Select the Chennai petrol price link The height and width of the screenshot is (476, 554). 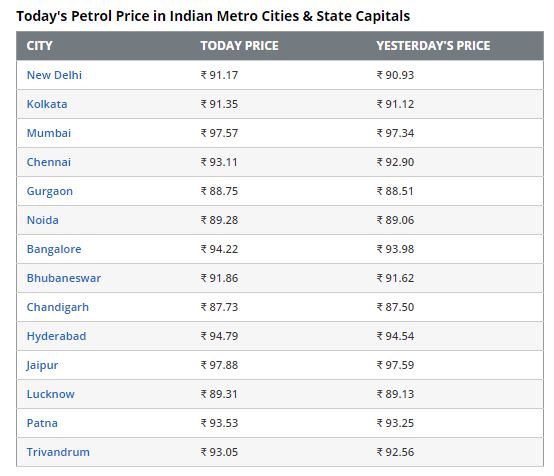(x=49, y=162)
